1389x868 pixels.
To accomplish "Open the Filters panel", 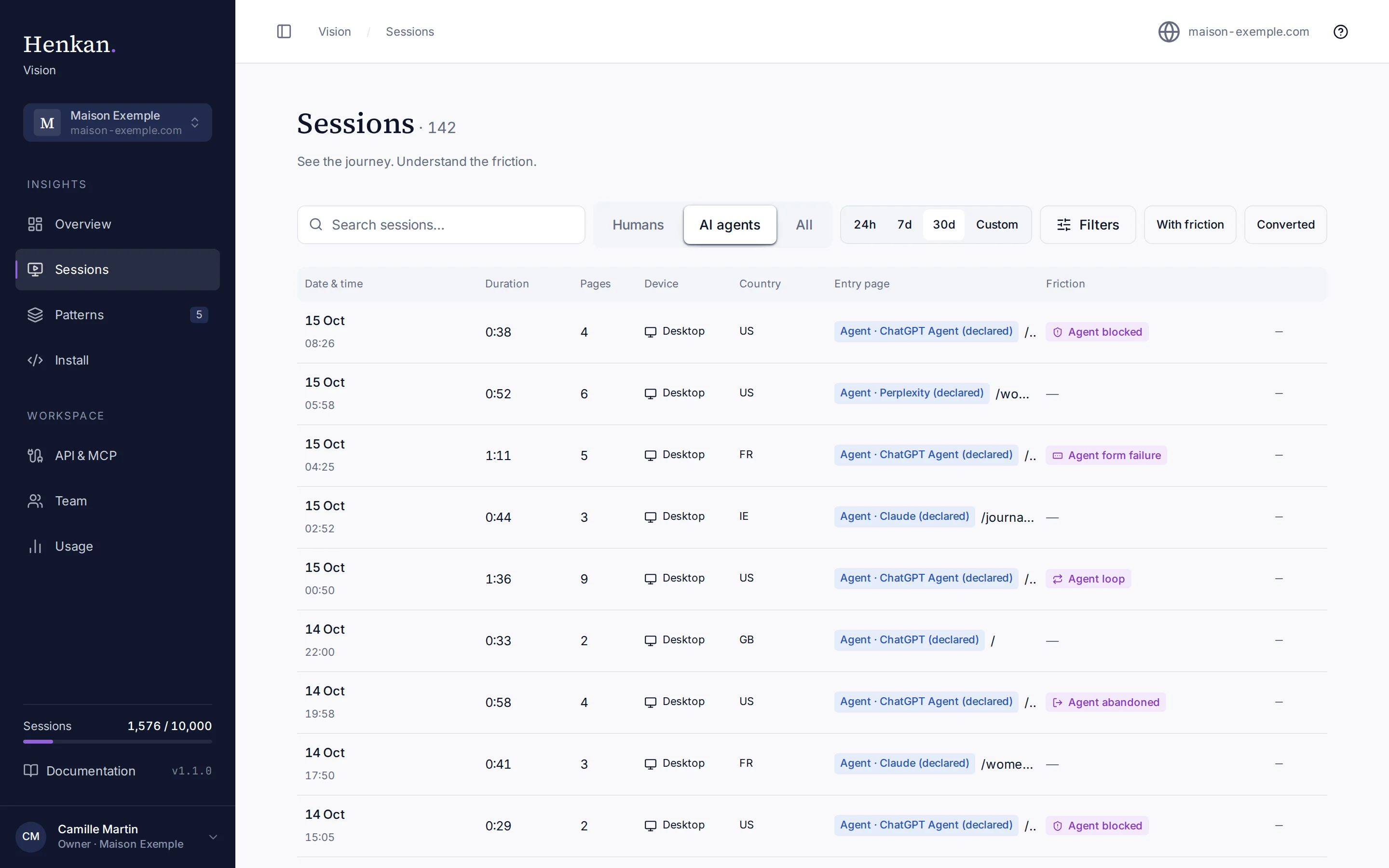I will 1088,224.
